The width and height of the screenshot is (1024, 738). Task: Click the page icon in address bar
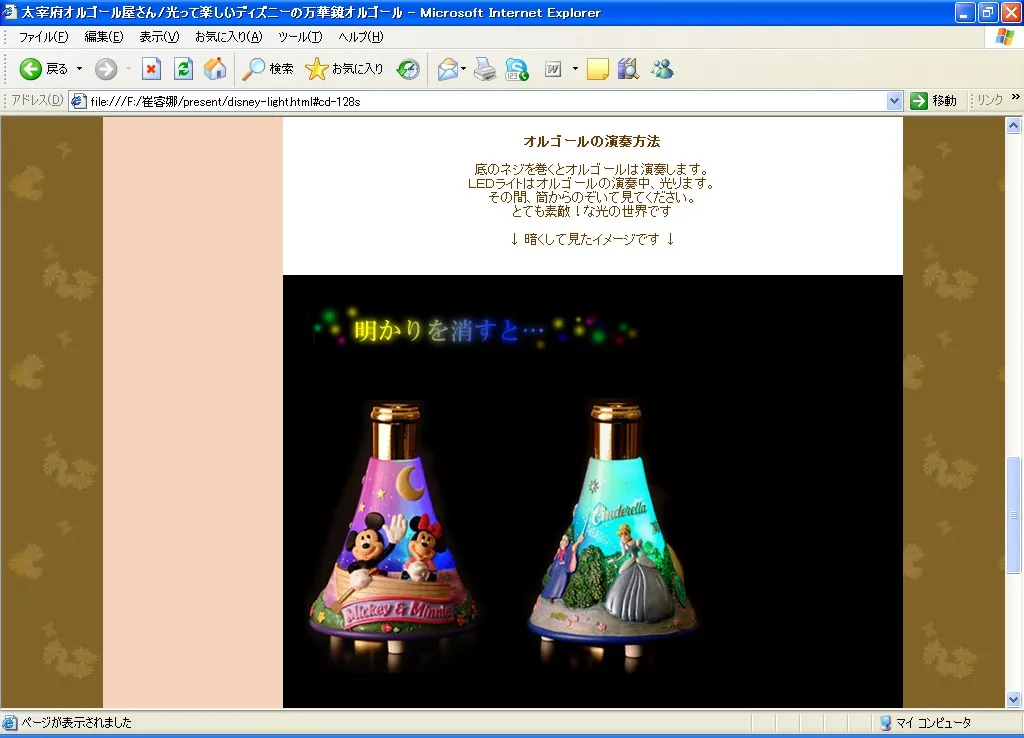pyautogui.click(x=79, y=101)
